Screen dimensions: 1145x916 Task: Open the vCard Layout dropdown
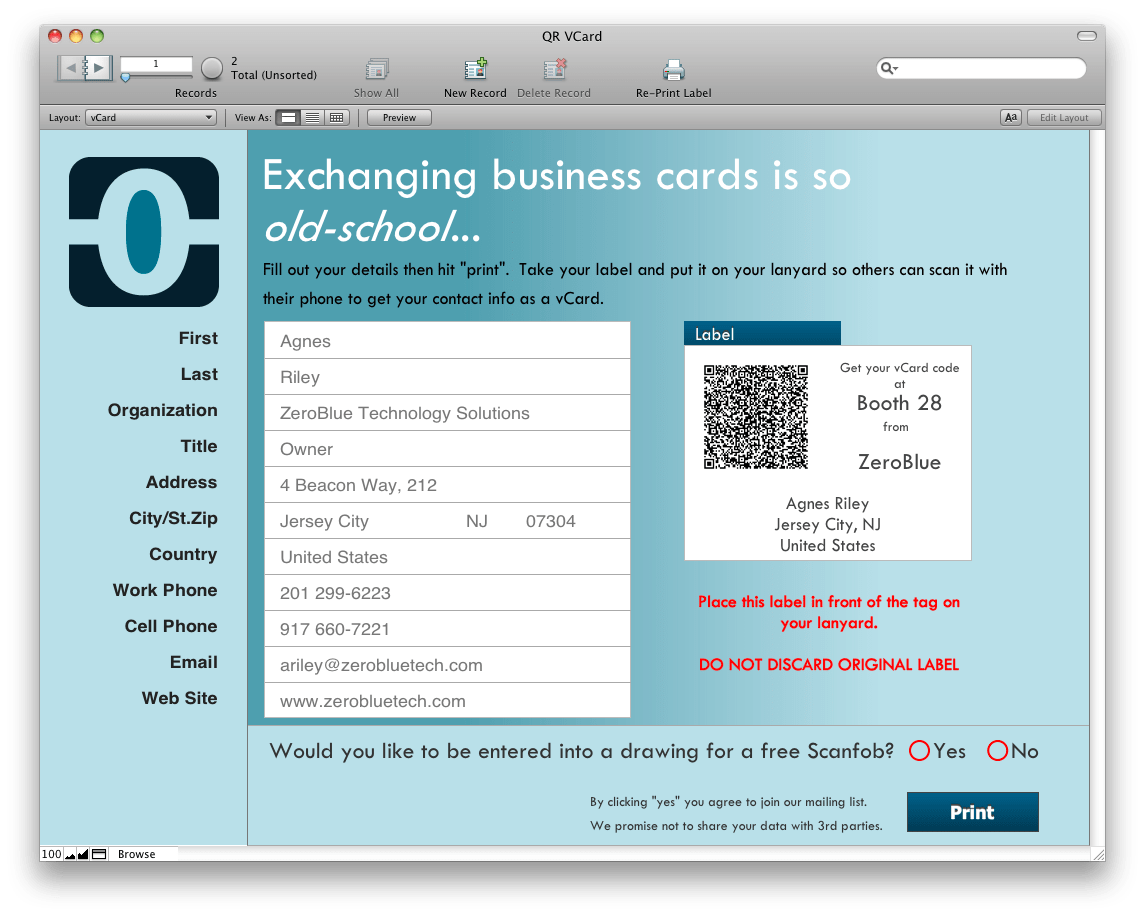click(x=150, y=117)
